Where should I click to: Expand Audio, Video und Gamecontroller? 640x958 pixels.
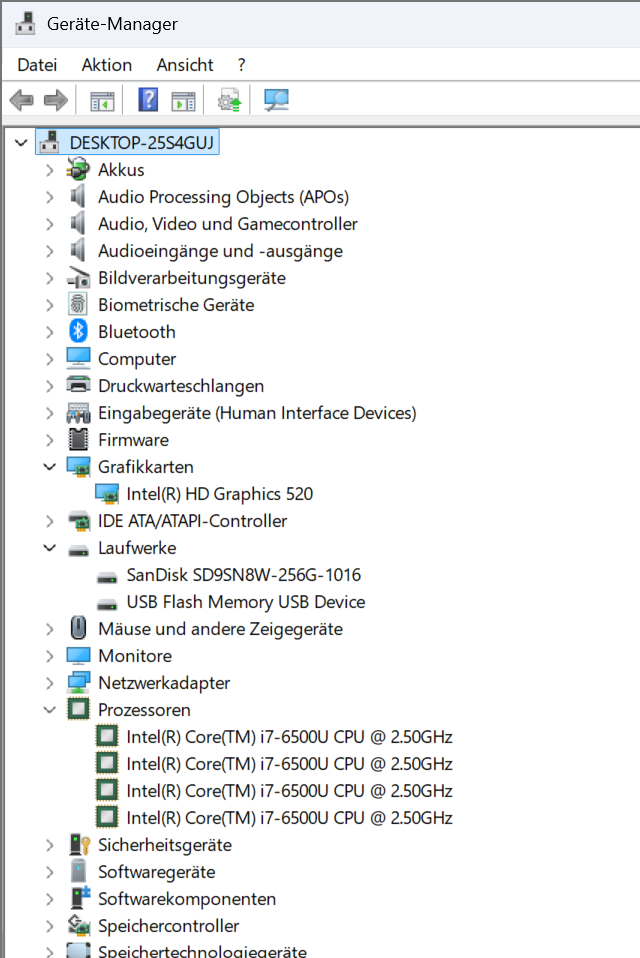49,224
